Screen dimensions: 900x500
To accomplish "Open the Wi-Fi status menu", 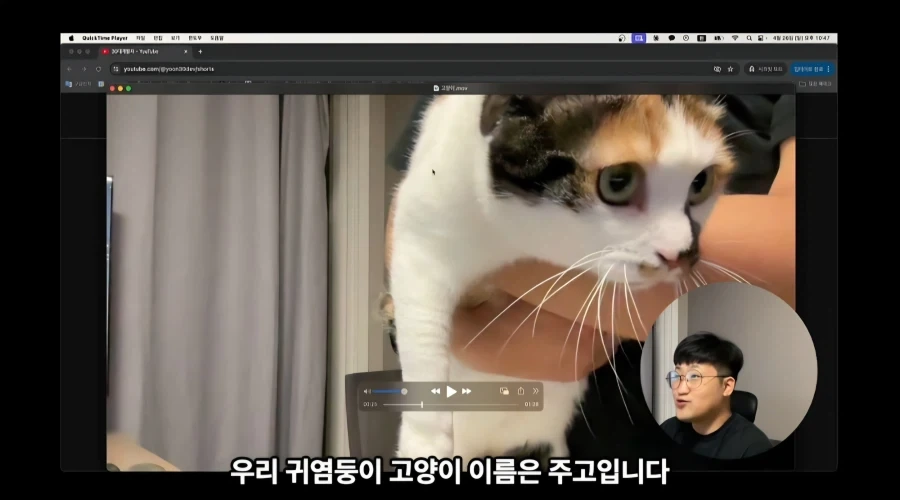I will tap(735, 38).
